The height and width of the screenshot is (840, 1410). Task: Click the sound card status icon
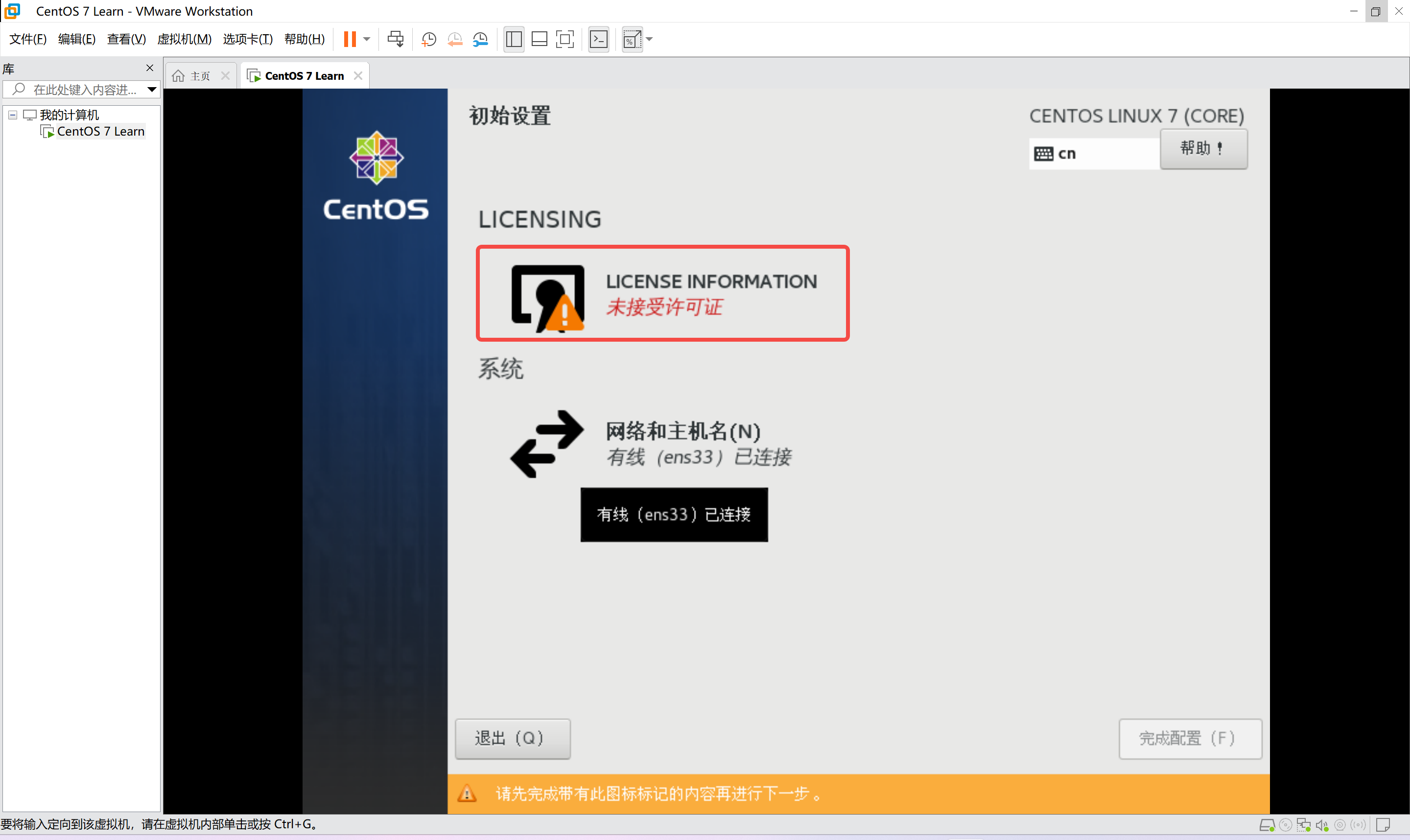click(1322, 825)
